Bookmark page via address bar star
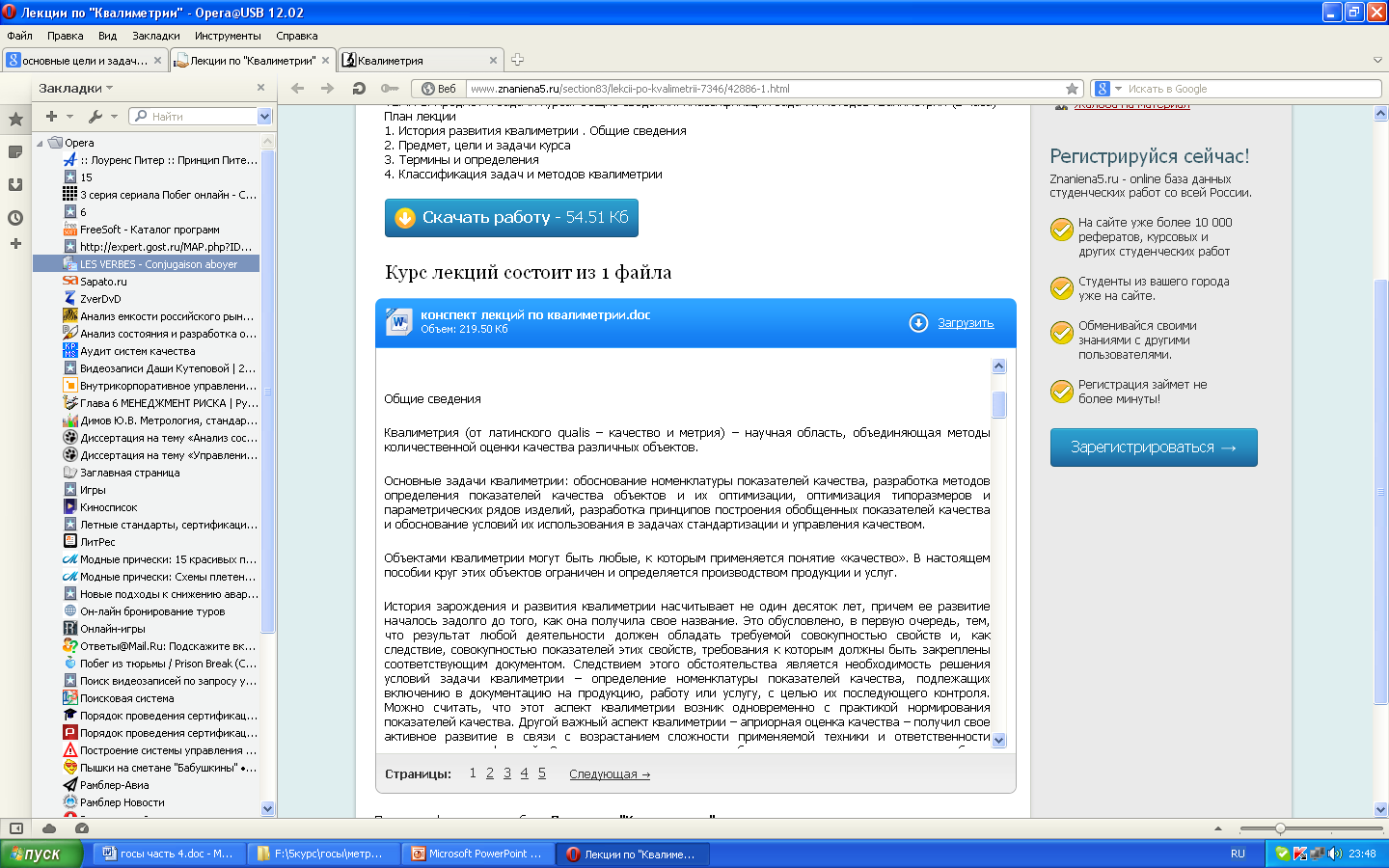This screenshot has width=1389, height=868. coord(1072,89)
